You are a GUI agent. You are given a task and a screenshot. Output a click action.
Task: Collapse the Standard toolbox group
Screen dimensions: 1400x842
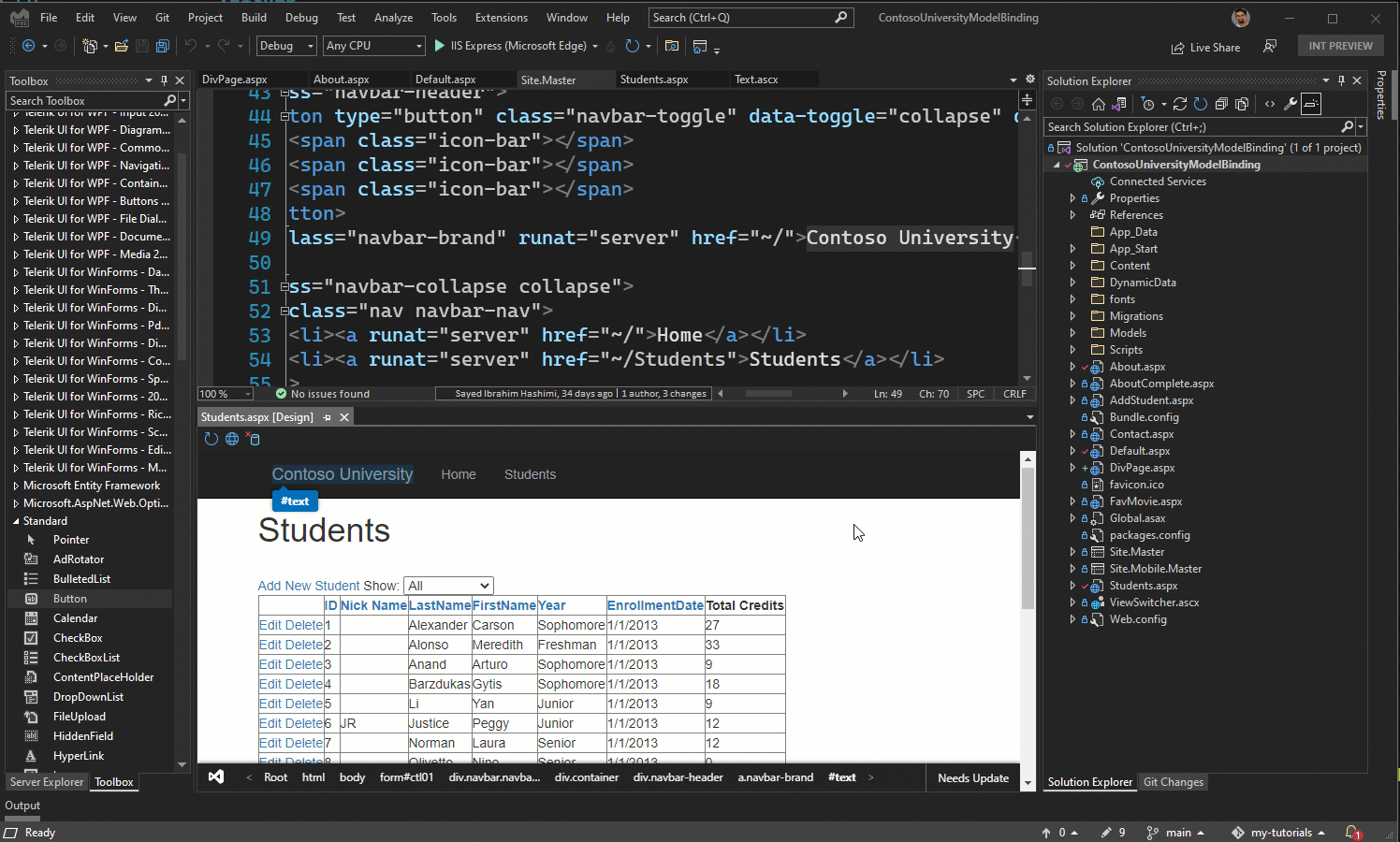click(x=16, y=521)
